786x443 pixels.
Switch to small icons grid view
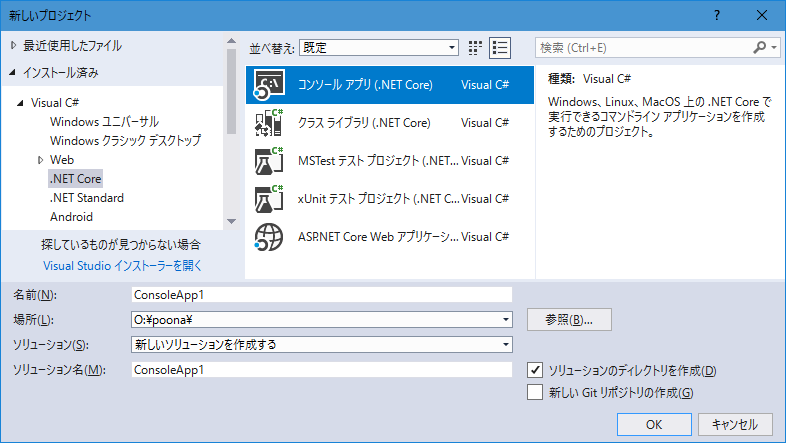tap(475, 48)
